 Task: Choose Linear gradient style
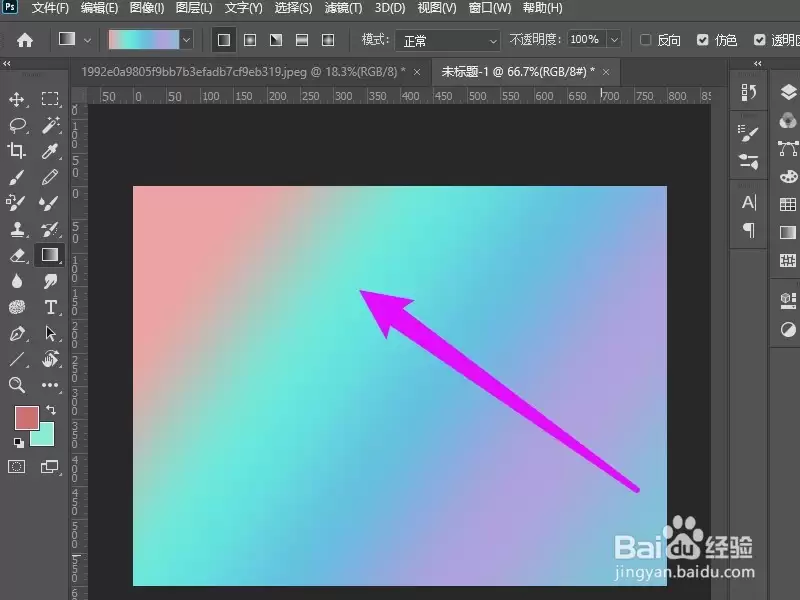pyautogui.click(x=224, y=40)
